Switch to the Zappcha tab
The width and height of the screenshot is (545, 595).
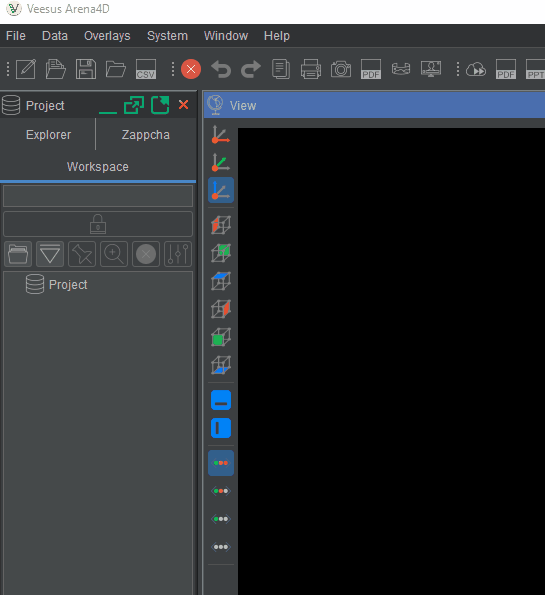tap(146, 135)
